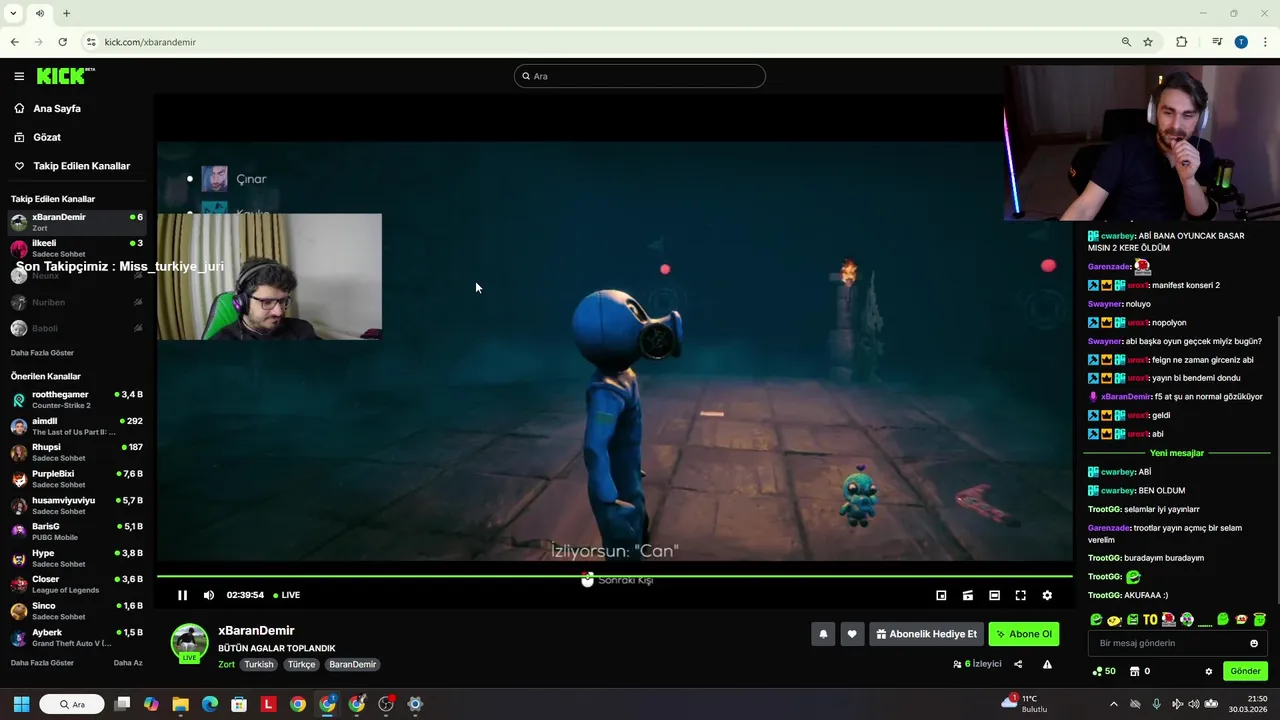Click the Türkçe tag
The width and height of the screenshot is (1280, 720).
pyautogui.click(x=301, y=664)
